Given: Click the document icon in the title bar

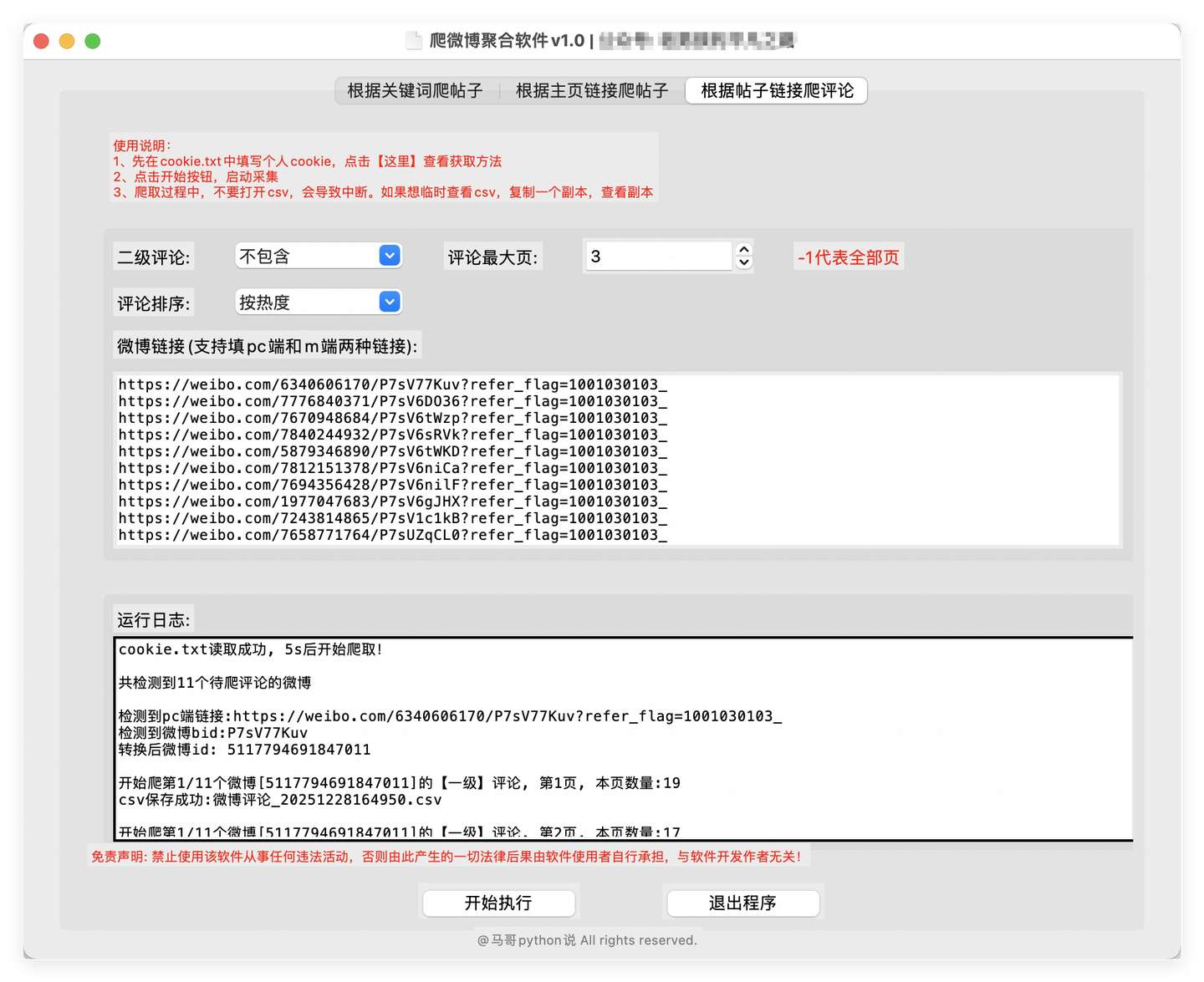Looking at the screenshot, I should click(x=415, y=39).
